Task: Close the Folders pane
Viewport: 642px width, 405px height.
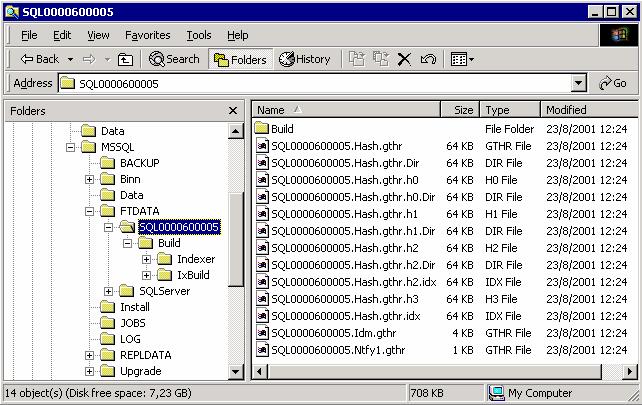Action: [233, 111]
